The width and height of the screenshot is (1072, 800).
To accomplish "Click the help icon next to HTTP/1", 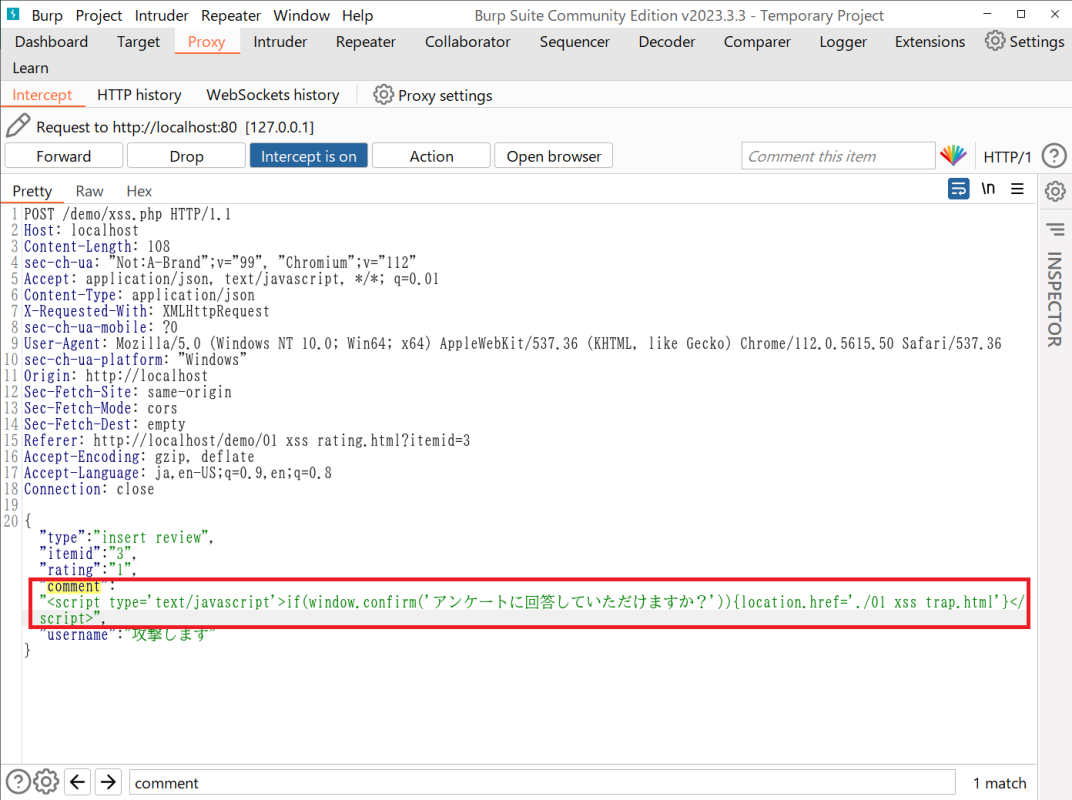I will pos(1053,156).
